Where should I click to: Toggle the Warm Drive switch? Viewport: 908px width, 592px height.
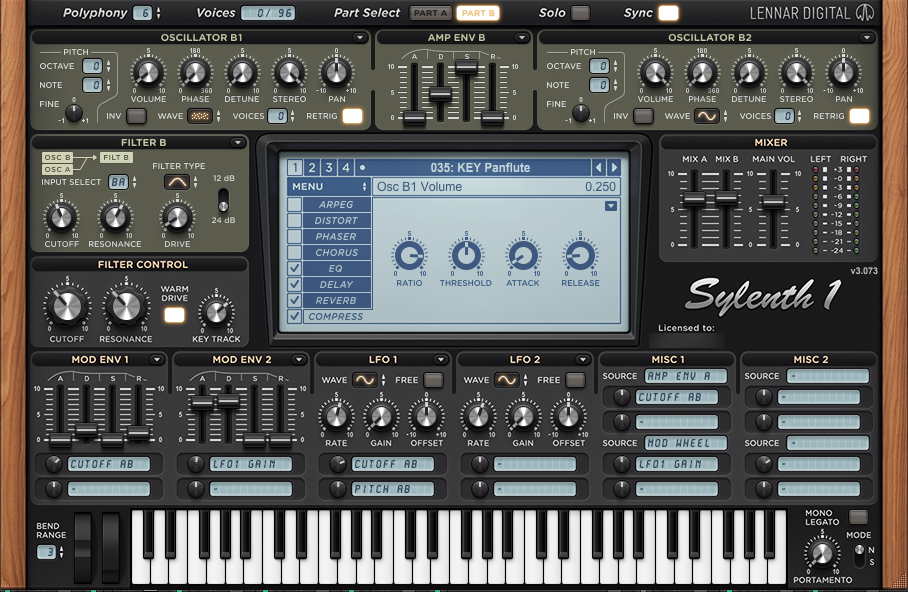pos(174,315)
